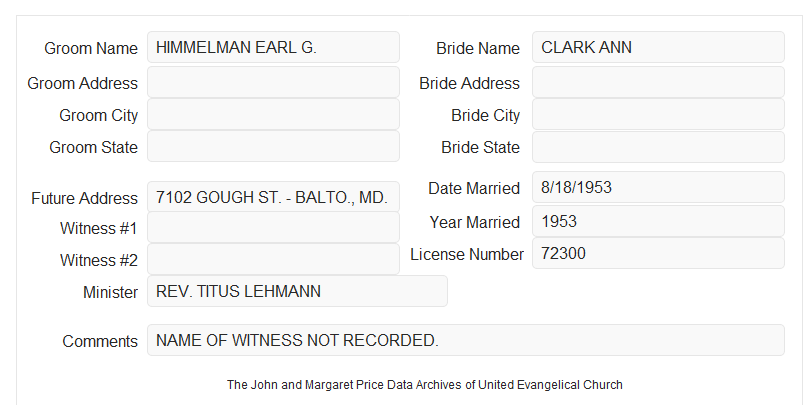Screen dimensions: 805x405
Task: Focus the Year Married field showing 1953
Action: [x=658, y=221]
